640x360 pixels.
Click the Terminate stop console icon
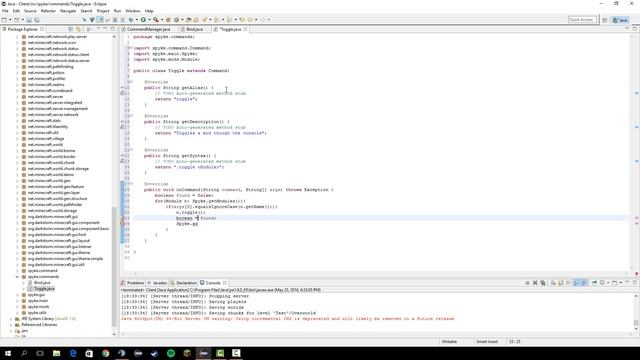(x=527, y=282)
